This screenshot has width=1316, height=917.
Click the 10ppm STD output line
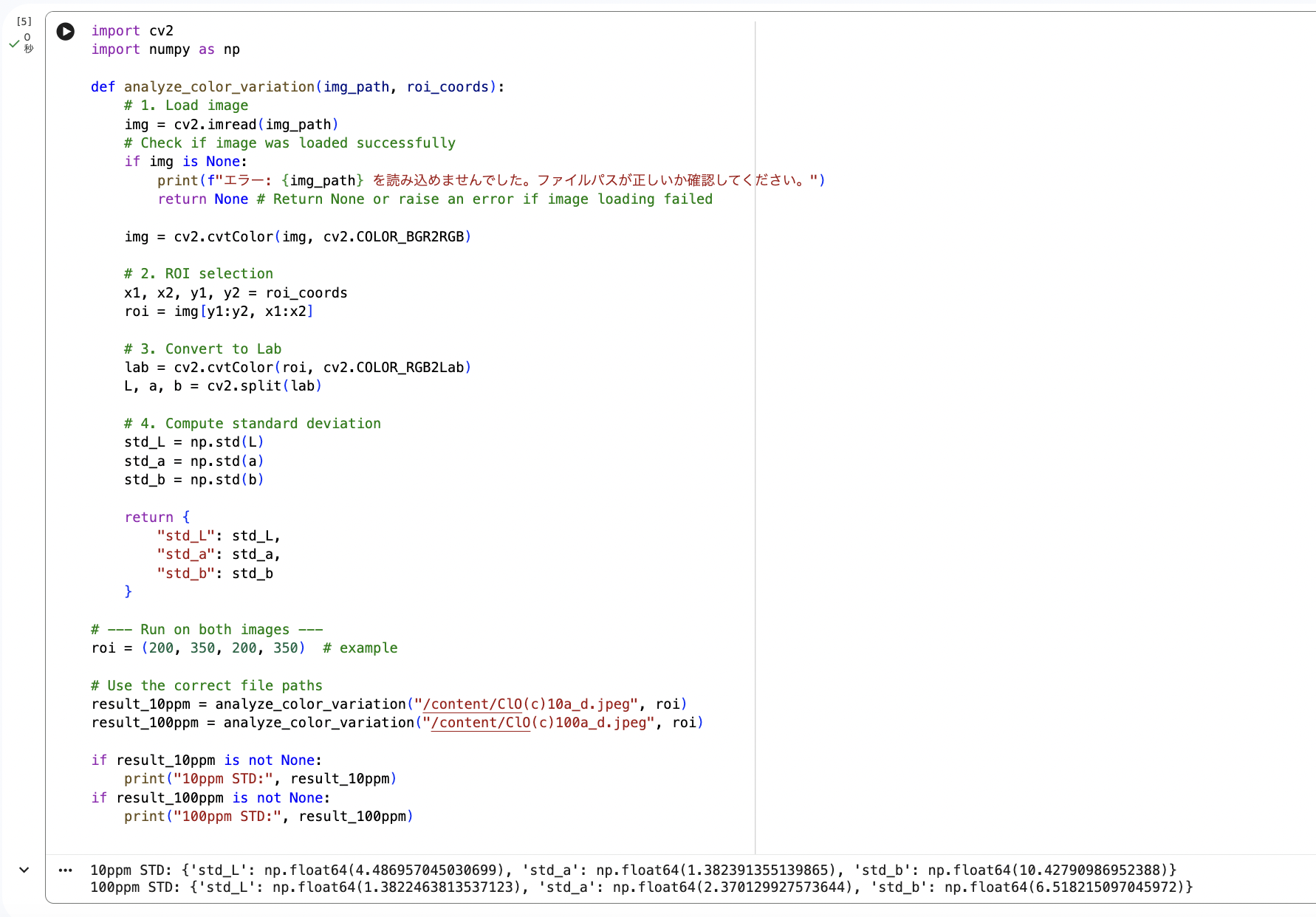coord(295,870)
